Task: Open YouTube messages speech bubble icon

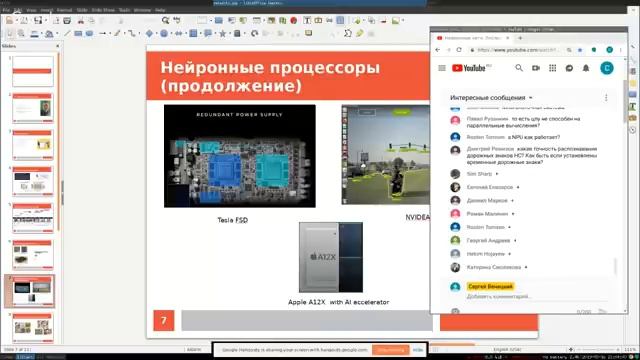Action: [x=569, y=68]
